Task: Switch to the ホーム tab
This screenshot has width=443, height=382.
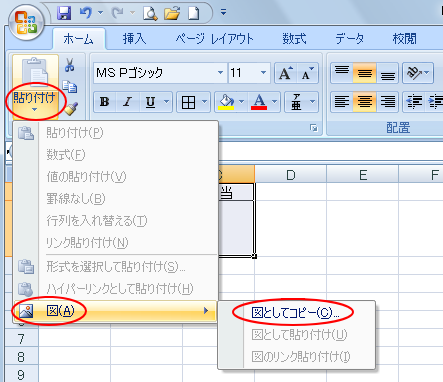Action: [x=79, y=39]
